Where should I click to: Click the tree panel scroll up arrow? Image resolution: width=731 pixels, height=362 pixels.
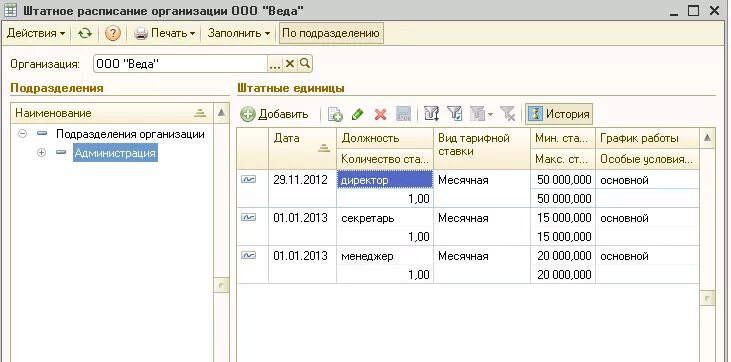[221, 113]
